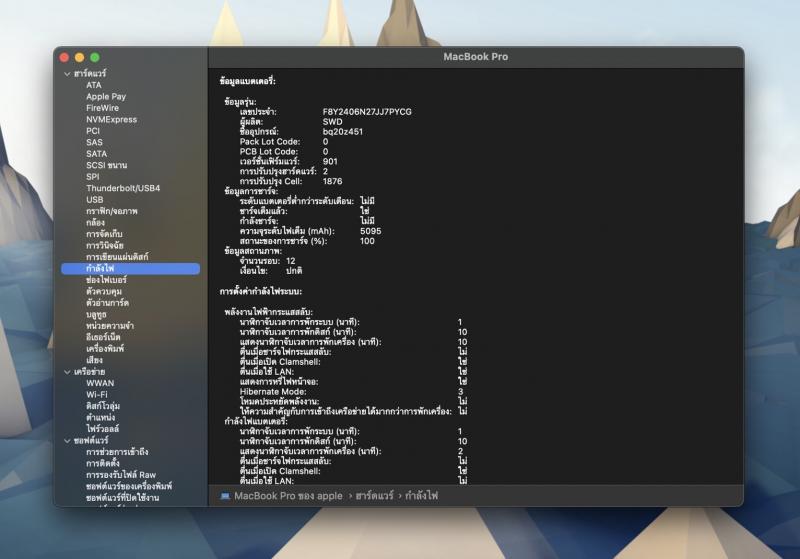Viewport: 800px width, 559px height.
Task: Select WWAN under เครือข่าย
Action: point(100,383)
